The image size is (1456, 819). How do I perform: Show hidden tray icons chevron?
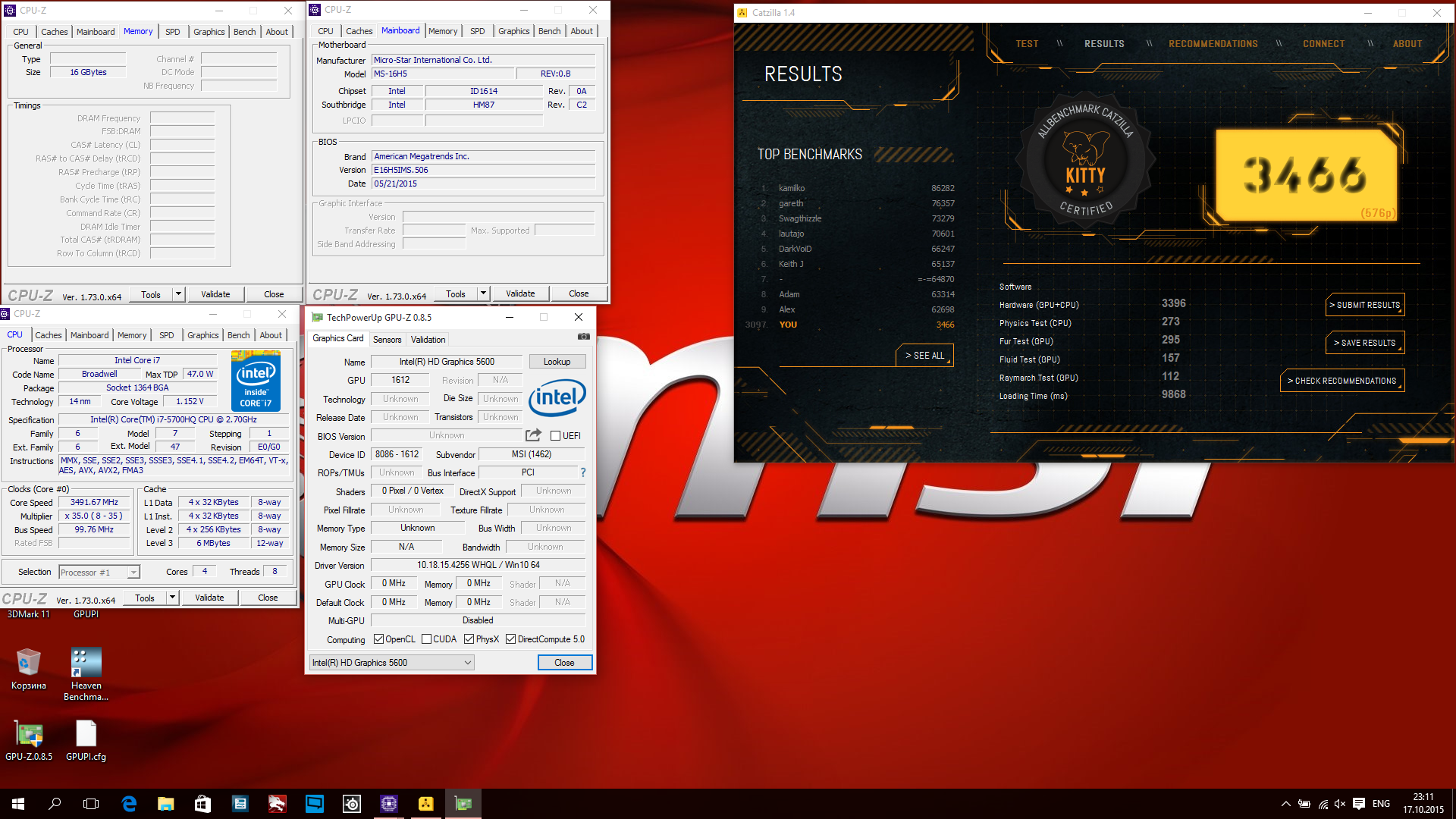[x=1286, y=804]
